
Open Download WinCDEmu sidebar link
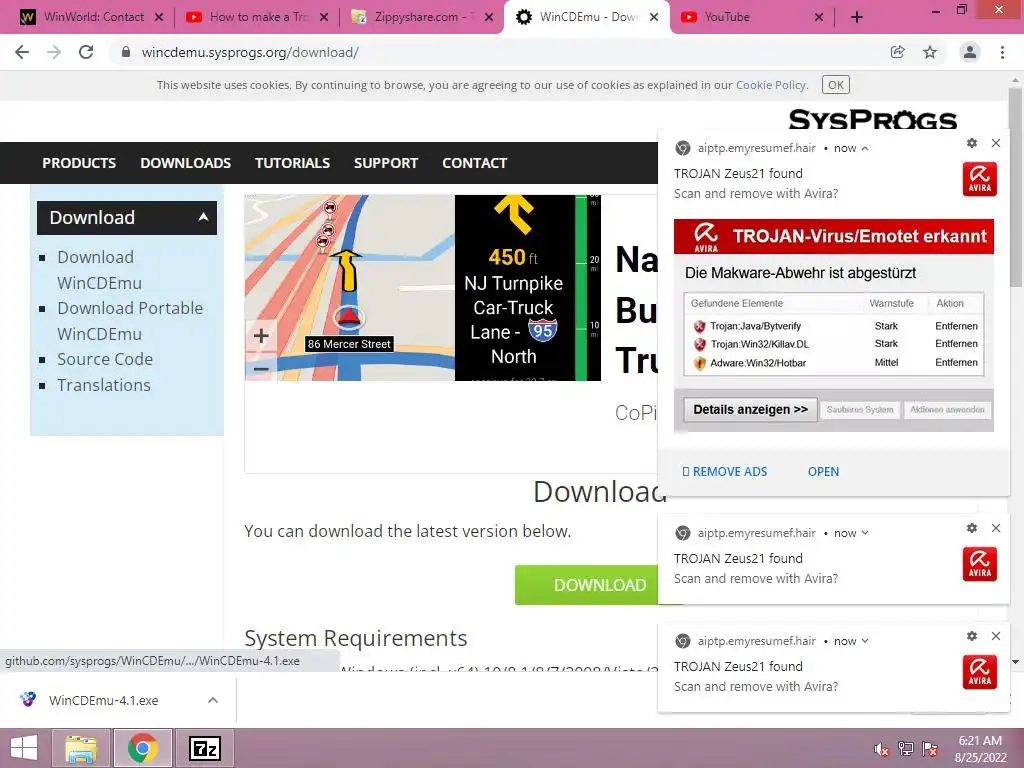99,270
